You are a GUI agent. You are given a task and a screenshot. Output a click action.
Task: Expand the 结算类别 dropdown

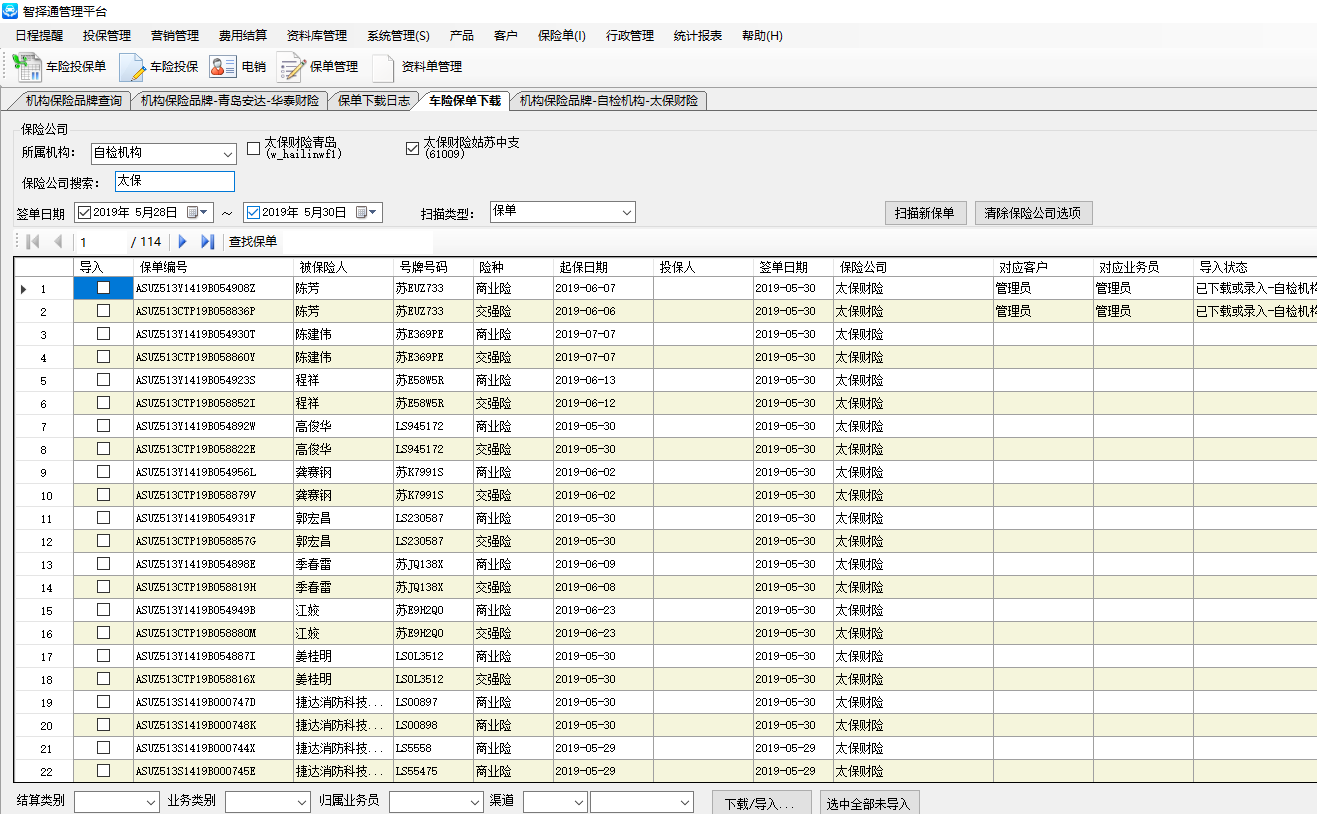pos(152,802)
